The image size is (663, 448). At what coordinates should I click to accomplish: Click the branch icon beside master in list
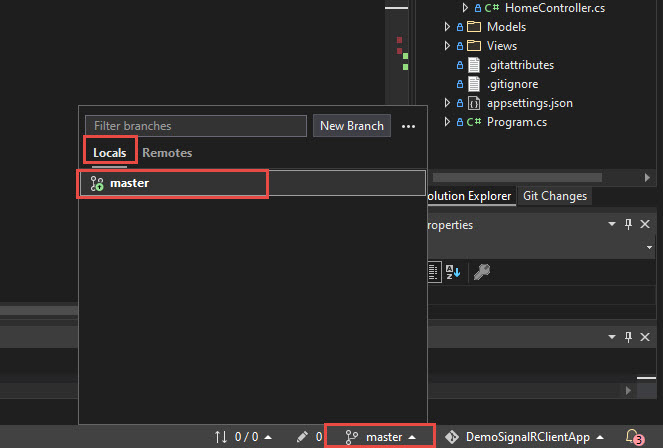(x=97, y=183)
